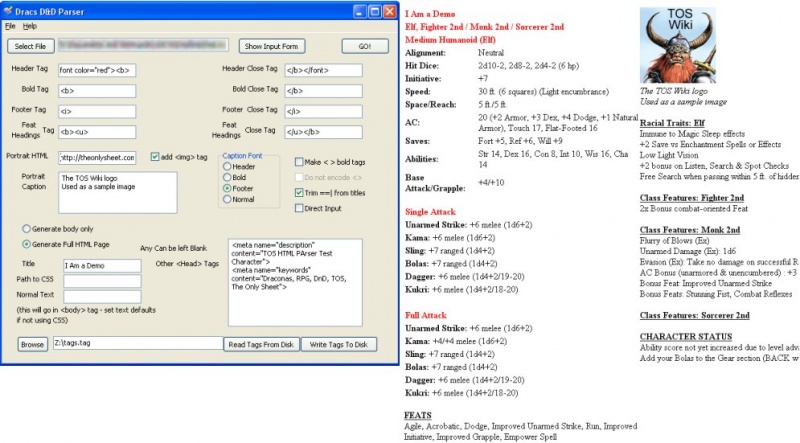Click 'Elf, Fighter 2nd / Monk 2nd' class line
800x443 pixels.
(x=485, y=27)
